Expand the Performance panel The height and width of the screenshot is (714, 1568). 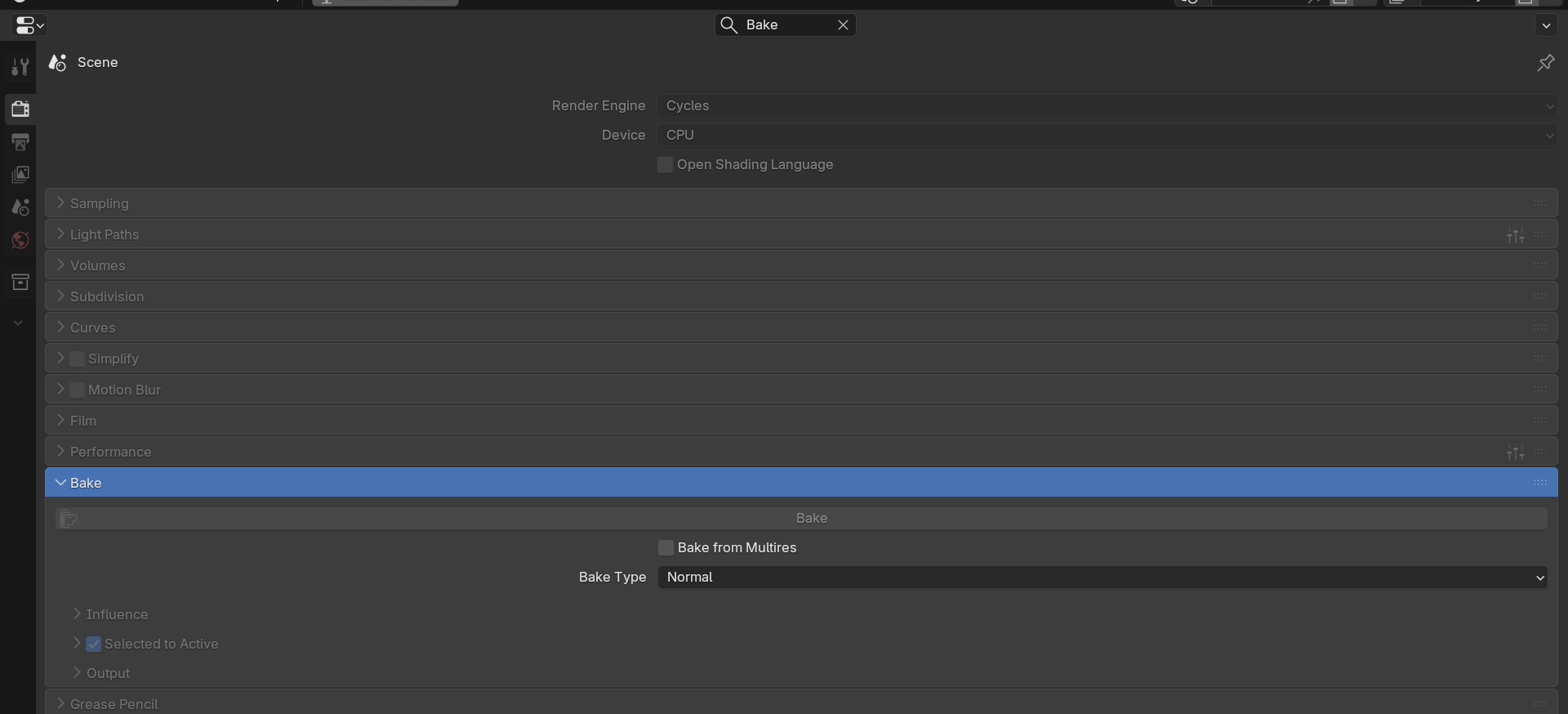pyautogui.click(x=800, y=452)
